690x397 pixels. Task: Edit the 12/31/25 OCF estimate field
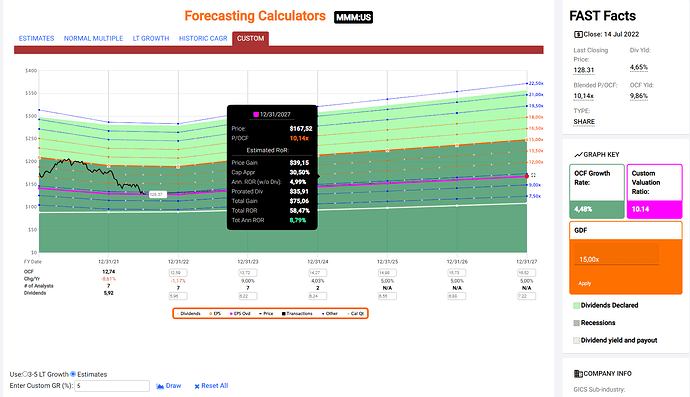387,273
